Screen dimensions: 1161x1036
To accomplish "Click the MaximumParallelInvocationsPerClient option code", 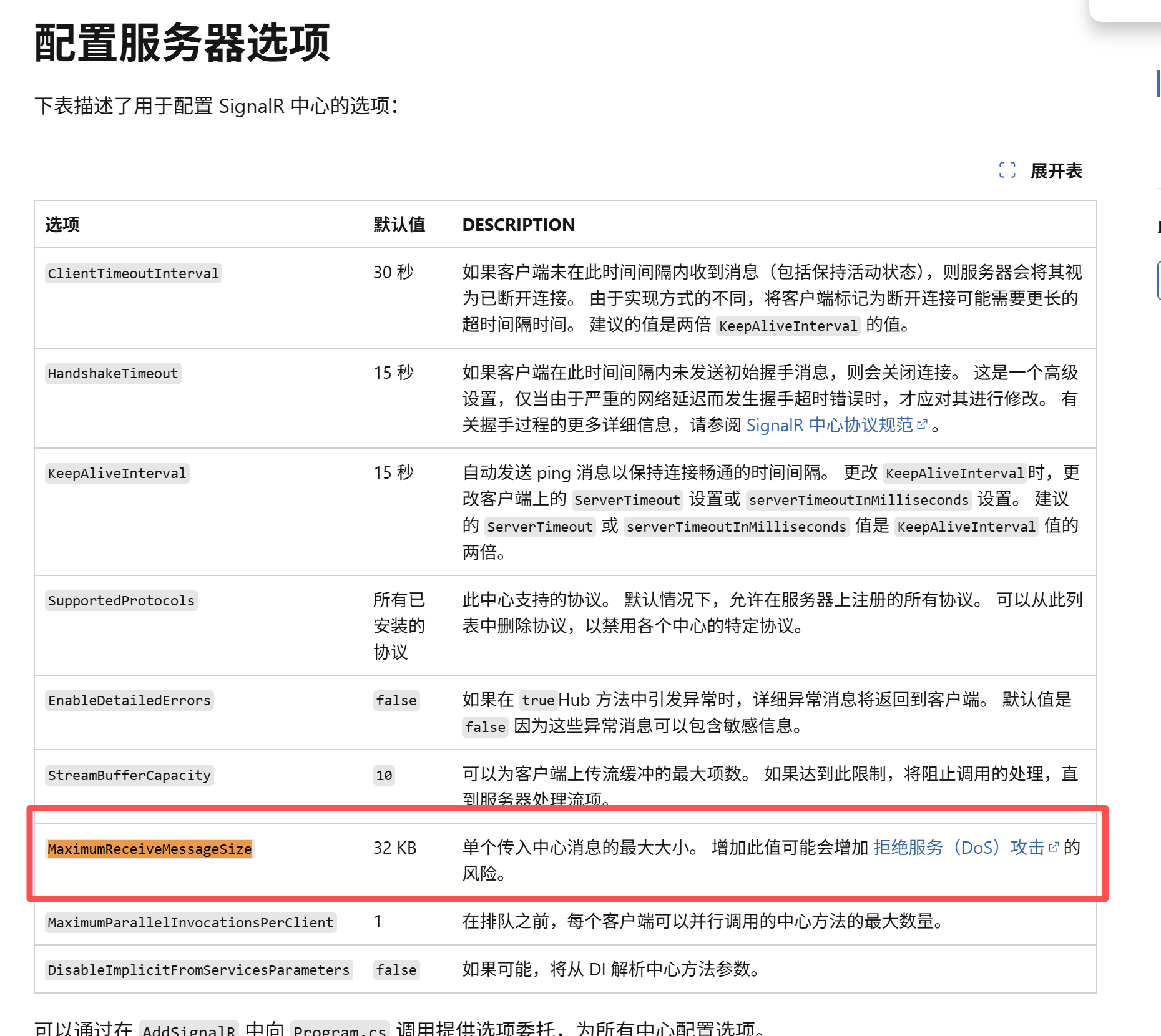I will click(x=191, y=922).
